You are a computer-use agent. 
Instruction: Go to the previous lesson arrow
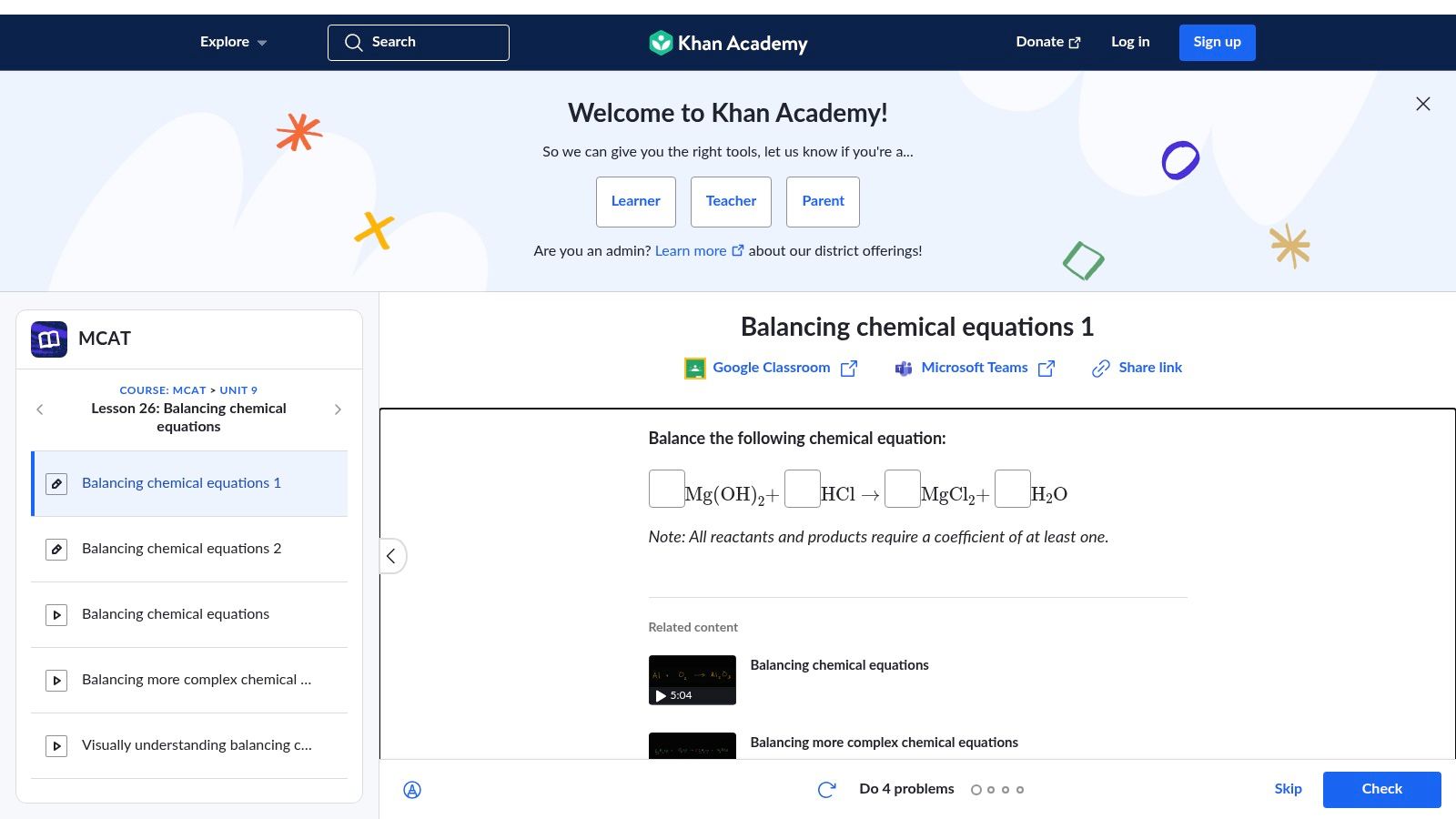point(40,409)
